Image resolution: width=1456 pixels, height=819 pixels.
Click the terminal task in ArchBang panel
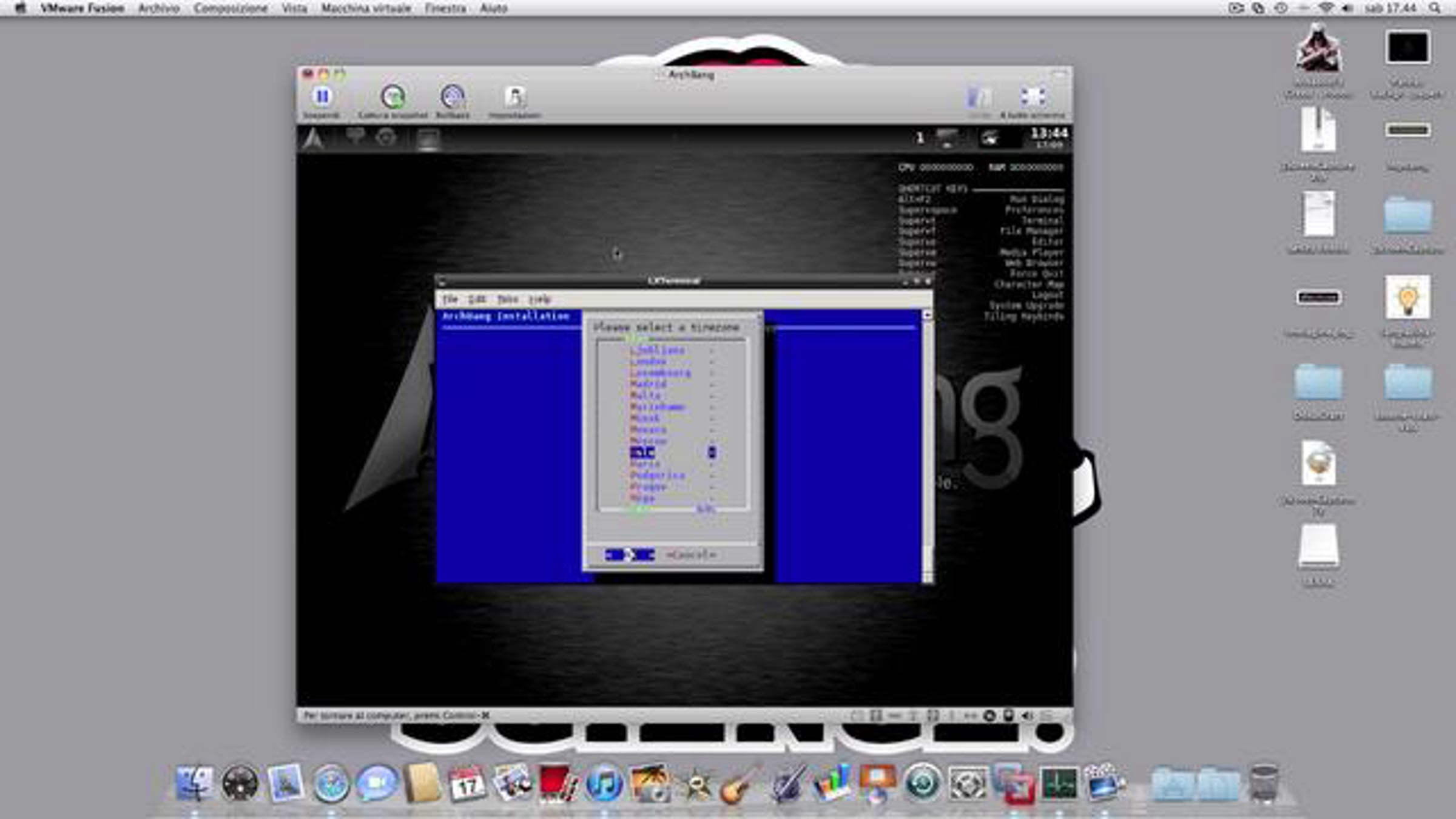click(428, 140)
